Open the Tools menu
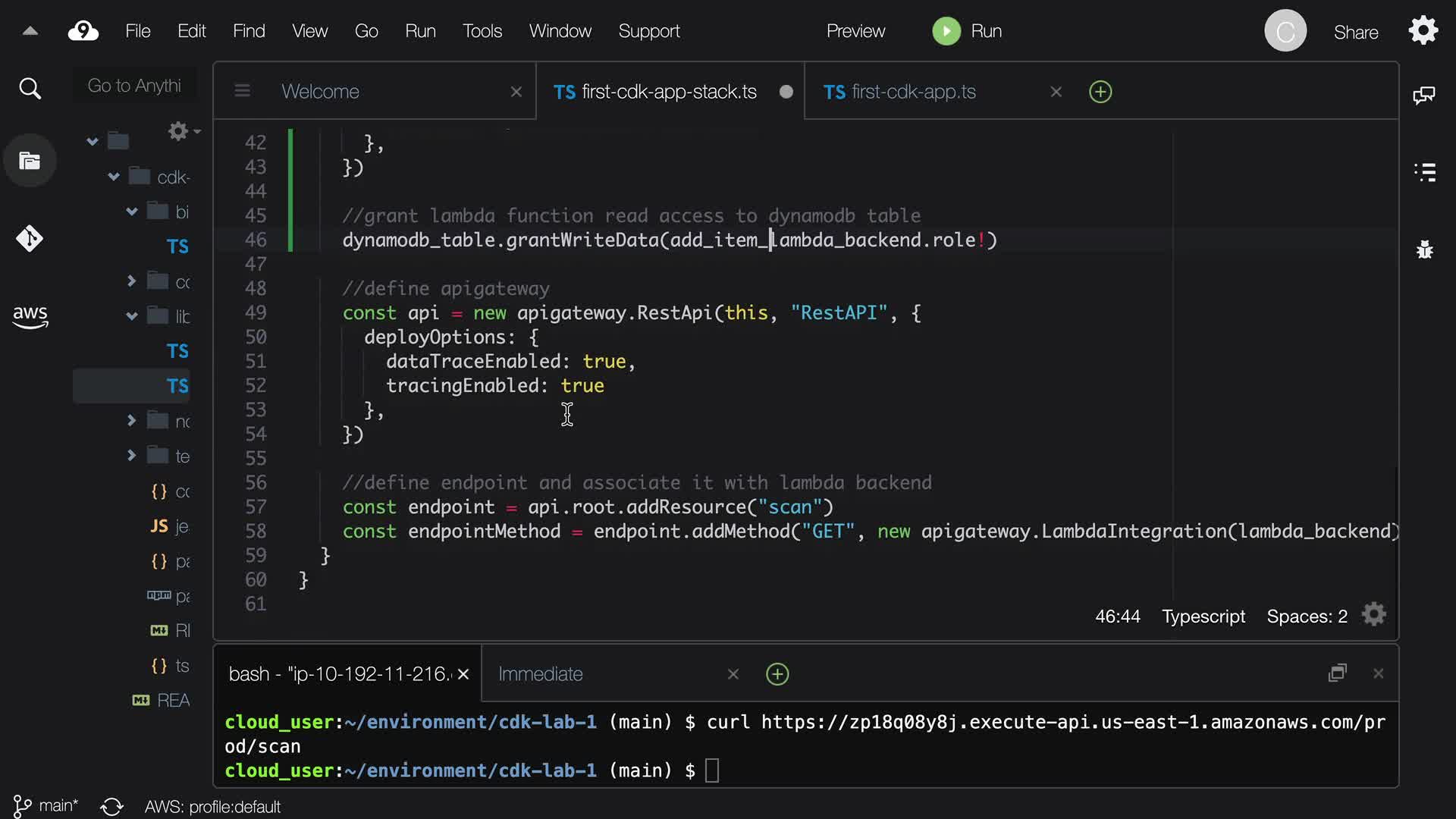 coord(482,31)
